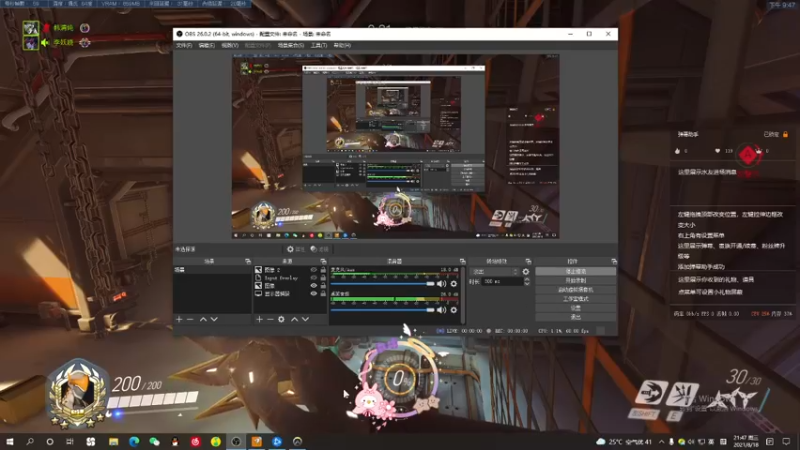Open the 视图(V) menu
The image size is (800, 450).
(230, 45)
